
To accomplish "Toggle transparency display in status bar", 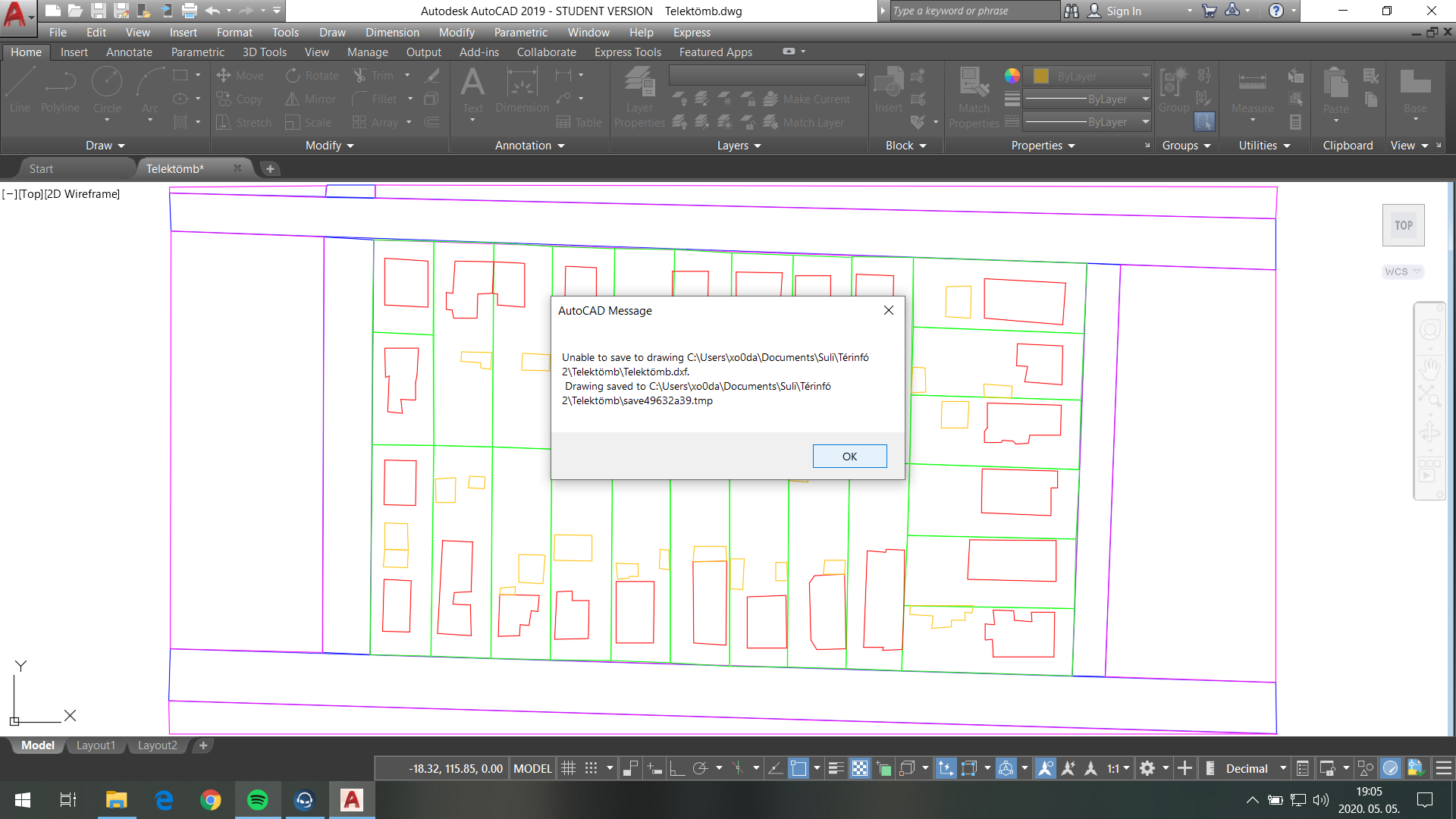I will 859,768.
